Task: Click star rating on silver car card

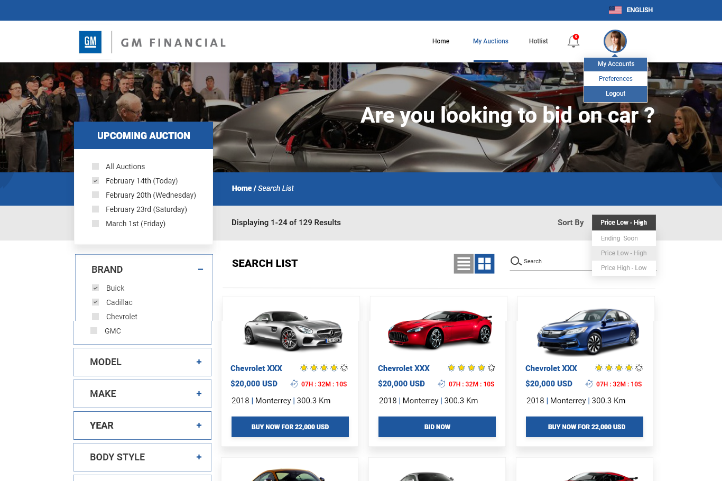Action: (x=324, y=368)
